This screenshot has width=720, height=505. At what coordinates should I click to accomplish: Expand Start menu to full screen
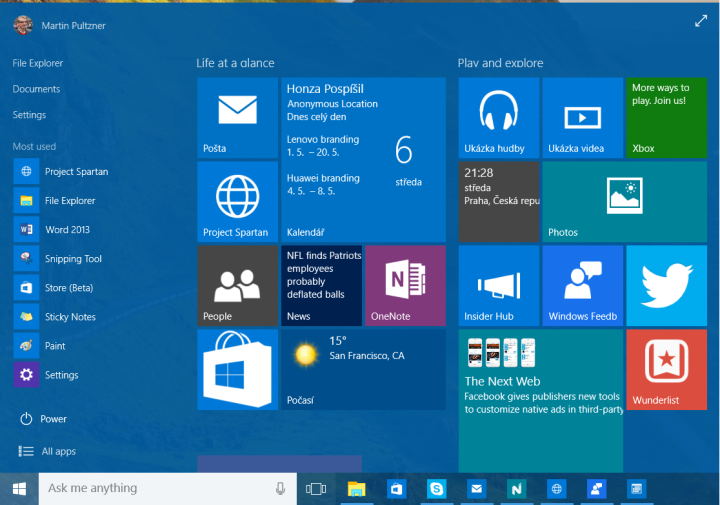(x=701, y=21)
